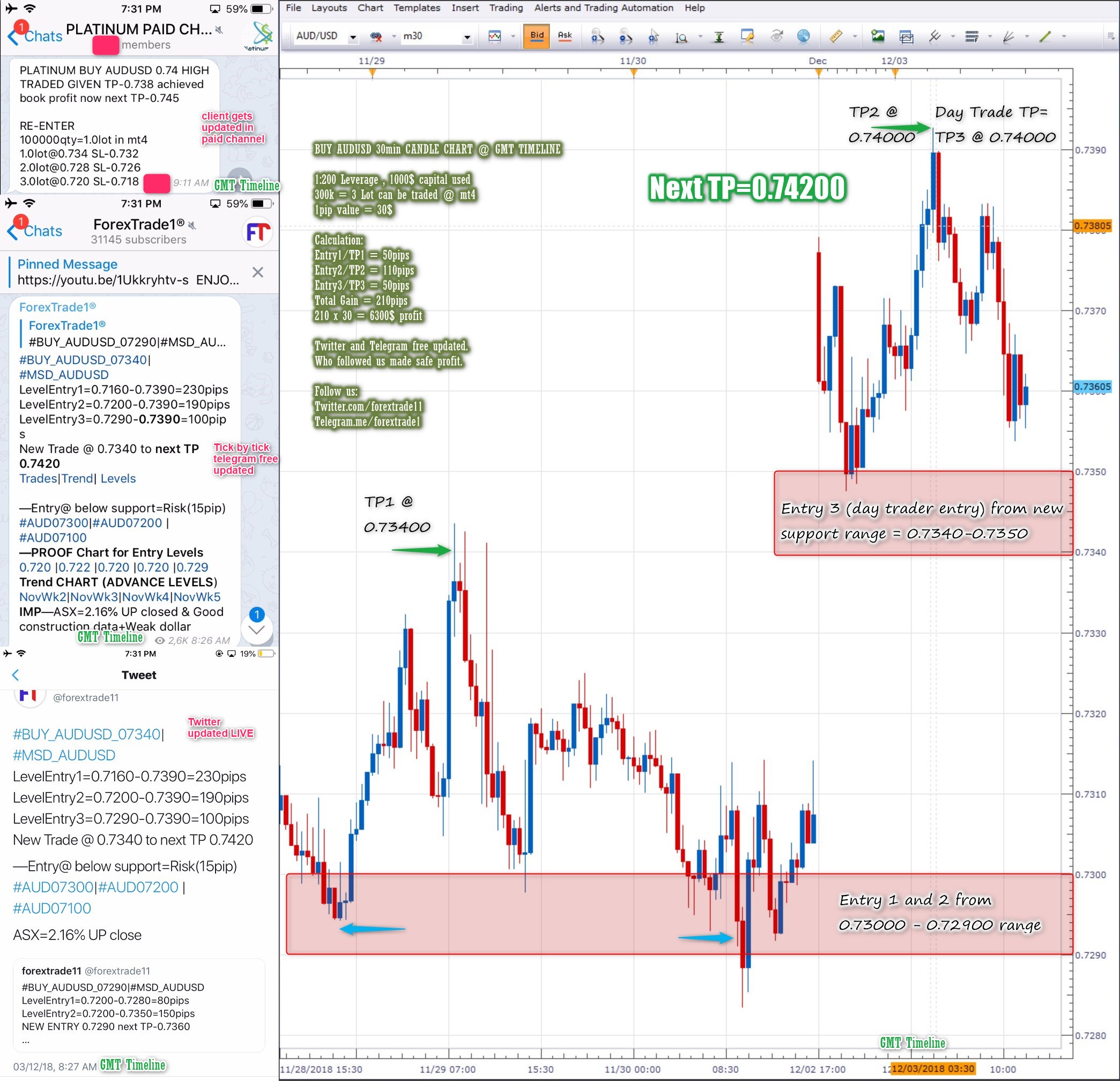Tap the back chevron in Tweet view

(x=16, y=675)
